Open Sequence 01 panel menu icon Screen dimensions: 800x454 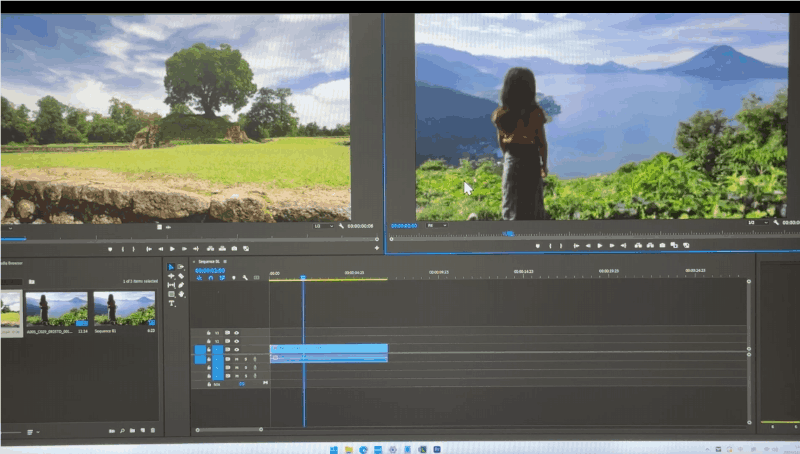(225, 262)
